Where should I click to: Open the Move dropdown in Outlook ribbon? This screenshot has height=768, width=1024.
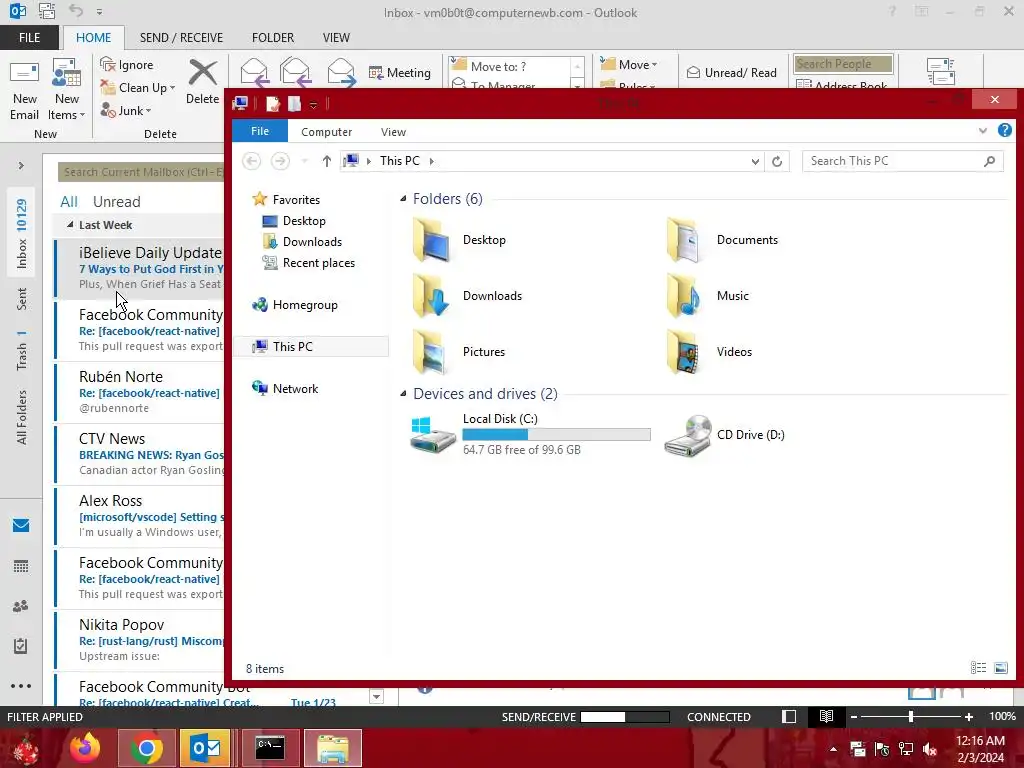[628, 64]
